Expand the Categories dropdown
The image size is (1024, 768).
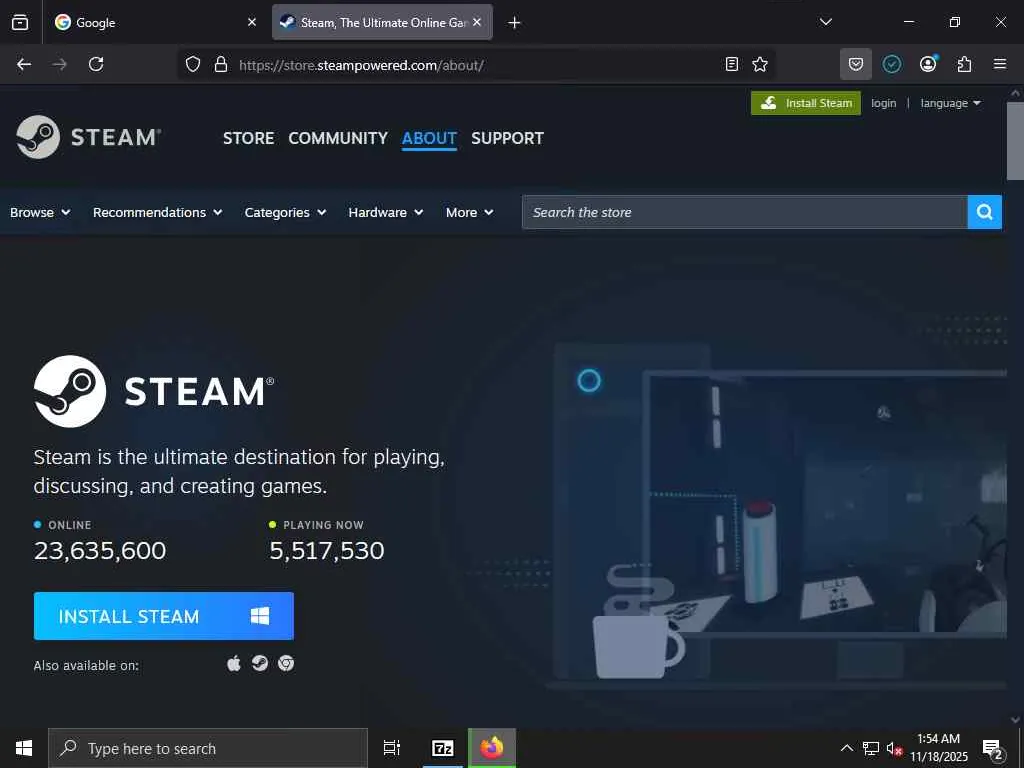[285, 212]
